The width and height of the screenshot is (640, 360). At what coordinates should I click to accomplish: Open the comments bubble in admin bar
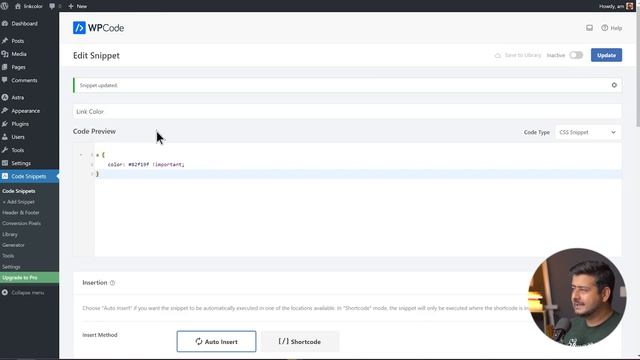(x=55, y=6)
